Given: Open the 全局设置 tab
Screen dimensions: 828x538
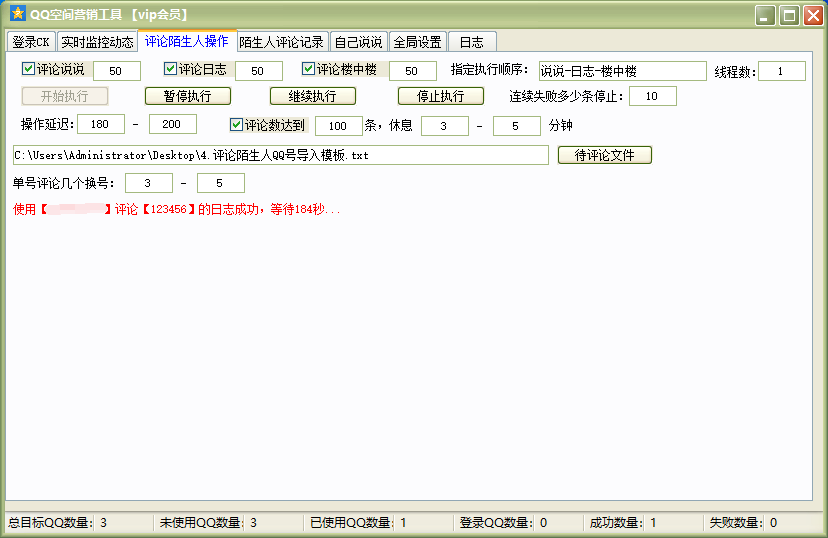Looking at the screenshot, I should (x=418, y=42).
